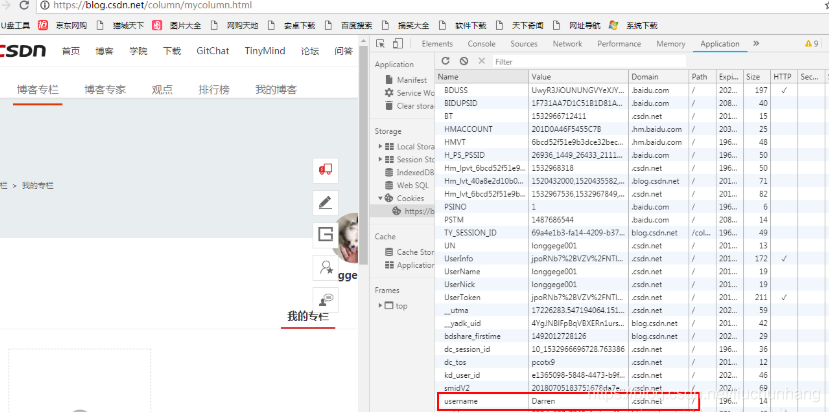Expand the top frame node
The height and width of the screenshot is (412, 829).
point(380,306)
